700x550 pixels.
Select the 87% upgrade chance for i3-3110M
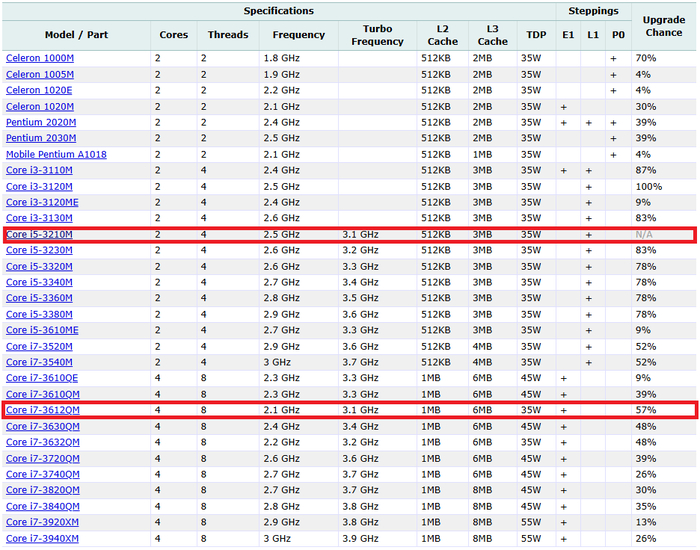click(646, 170)
